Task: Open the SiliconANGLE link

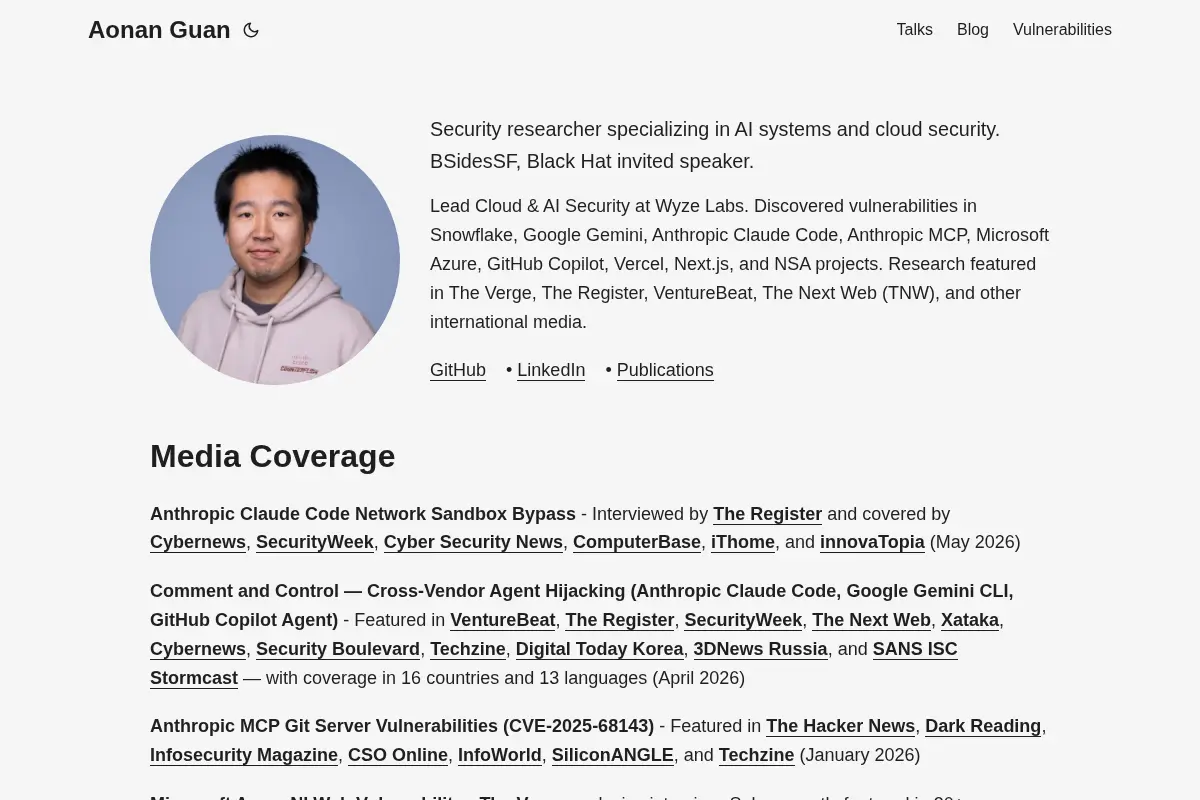Action: (613, 755)
